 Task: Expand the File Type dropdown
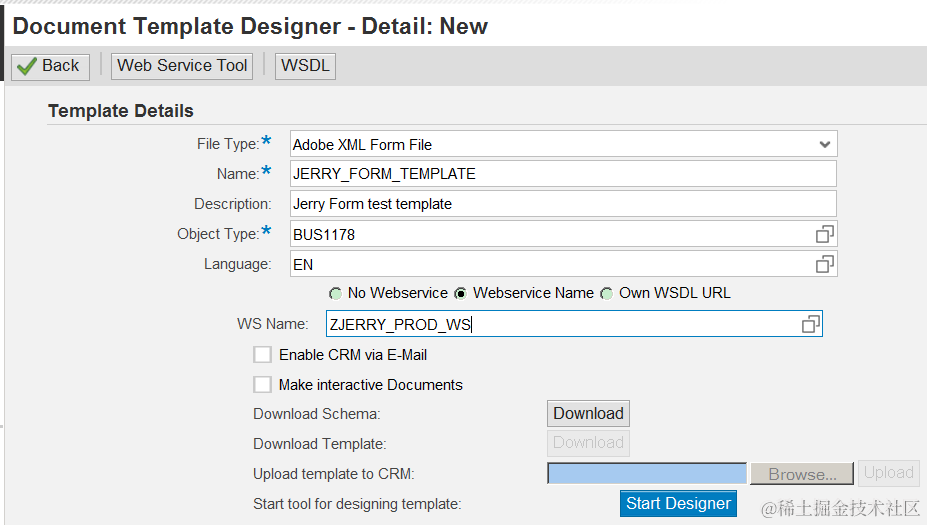[824, 144]
